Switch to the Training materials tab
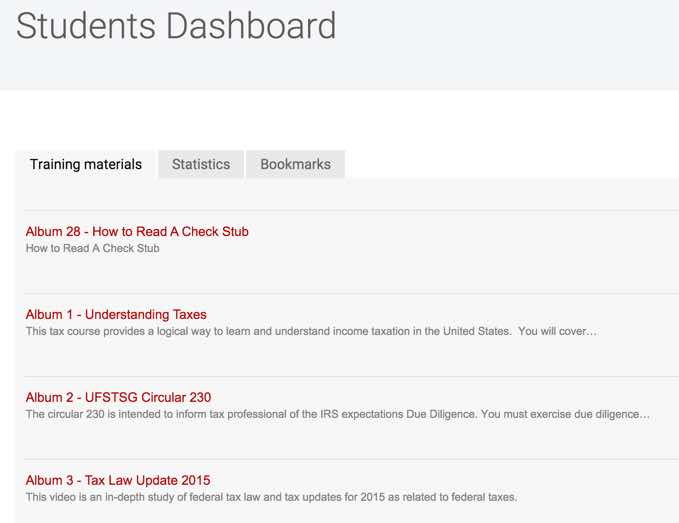Viewport: 679px width, 523px height. (x=86, y=165)
